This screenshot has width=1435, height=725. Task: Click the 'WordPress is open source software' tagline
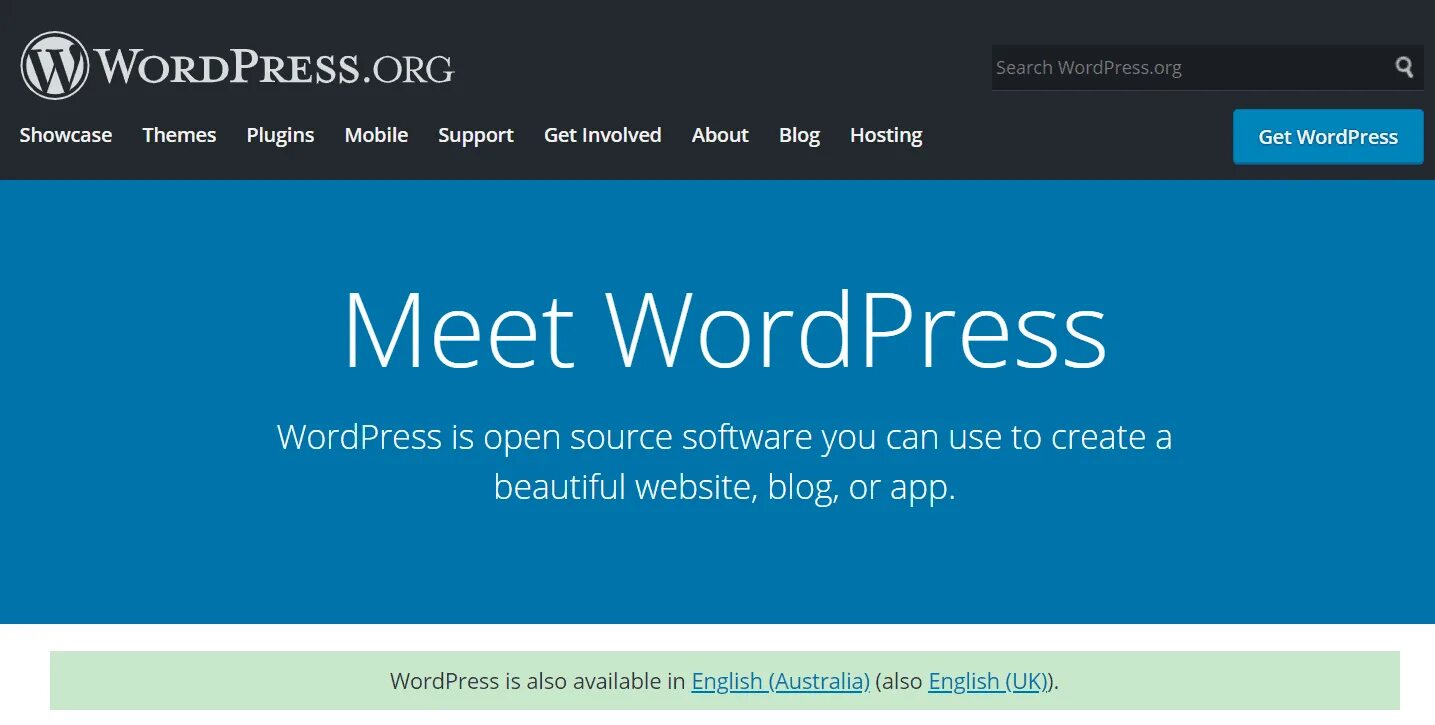point(725,462)
